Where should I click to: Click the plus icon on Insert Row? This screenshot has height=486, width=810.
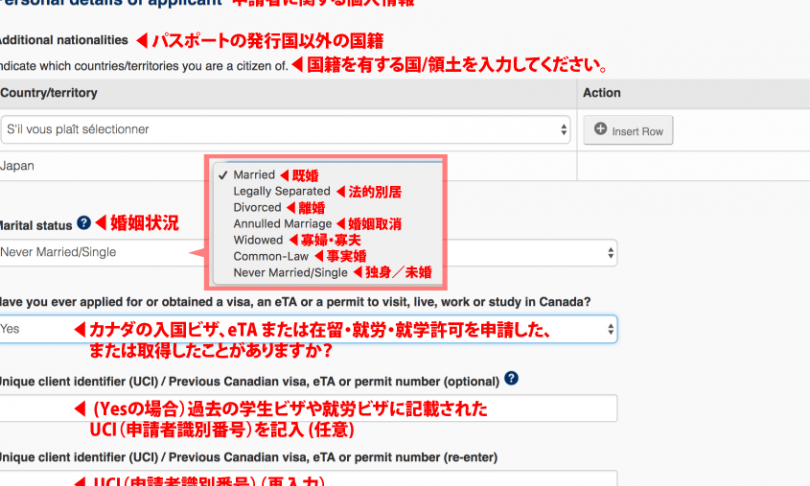pos(600,129)
